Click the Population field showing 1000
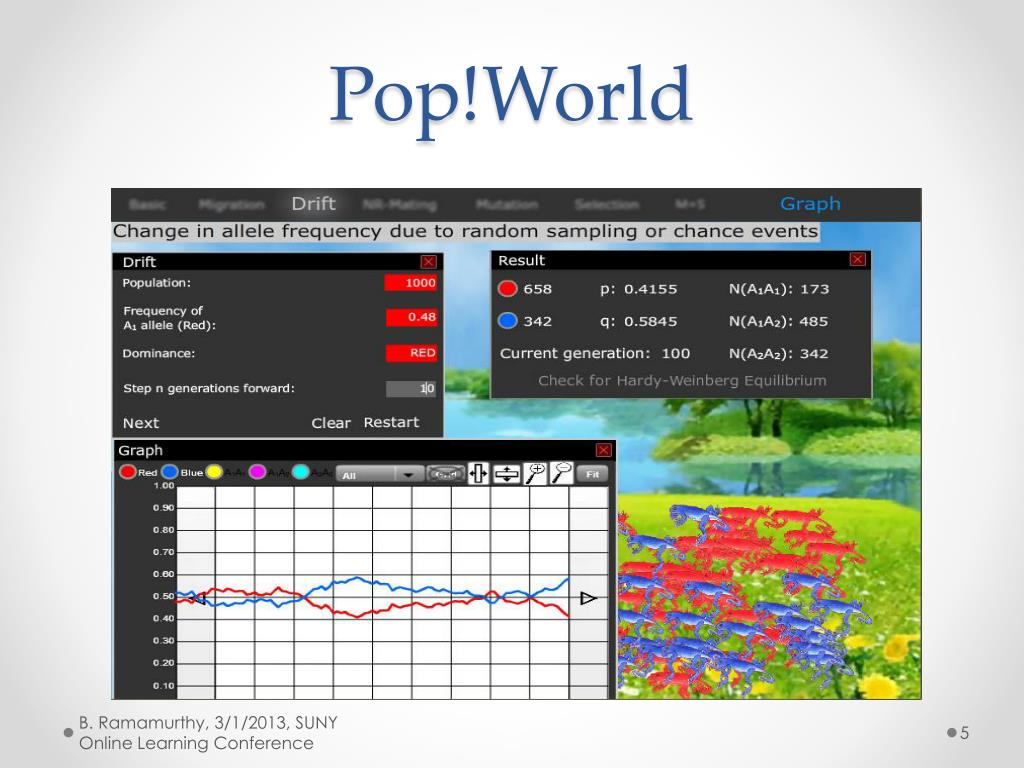The width and height of the screenshot is (1024, 768). pyautogui.click(x=411, y=283)
